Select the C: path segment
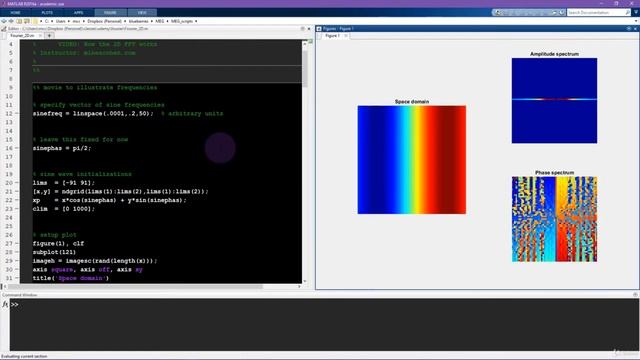Image resolution: width=640 pixels, height=360 pixels. (47, 21)
